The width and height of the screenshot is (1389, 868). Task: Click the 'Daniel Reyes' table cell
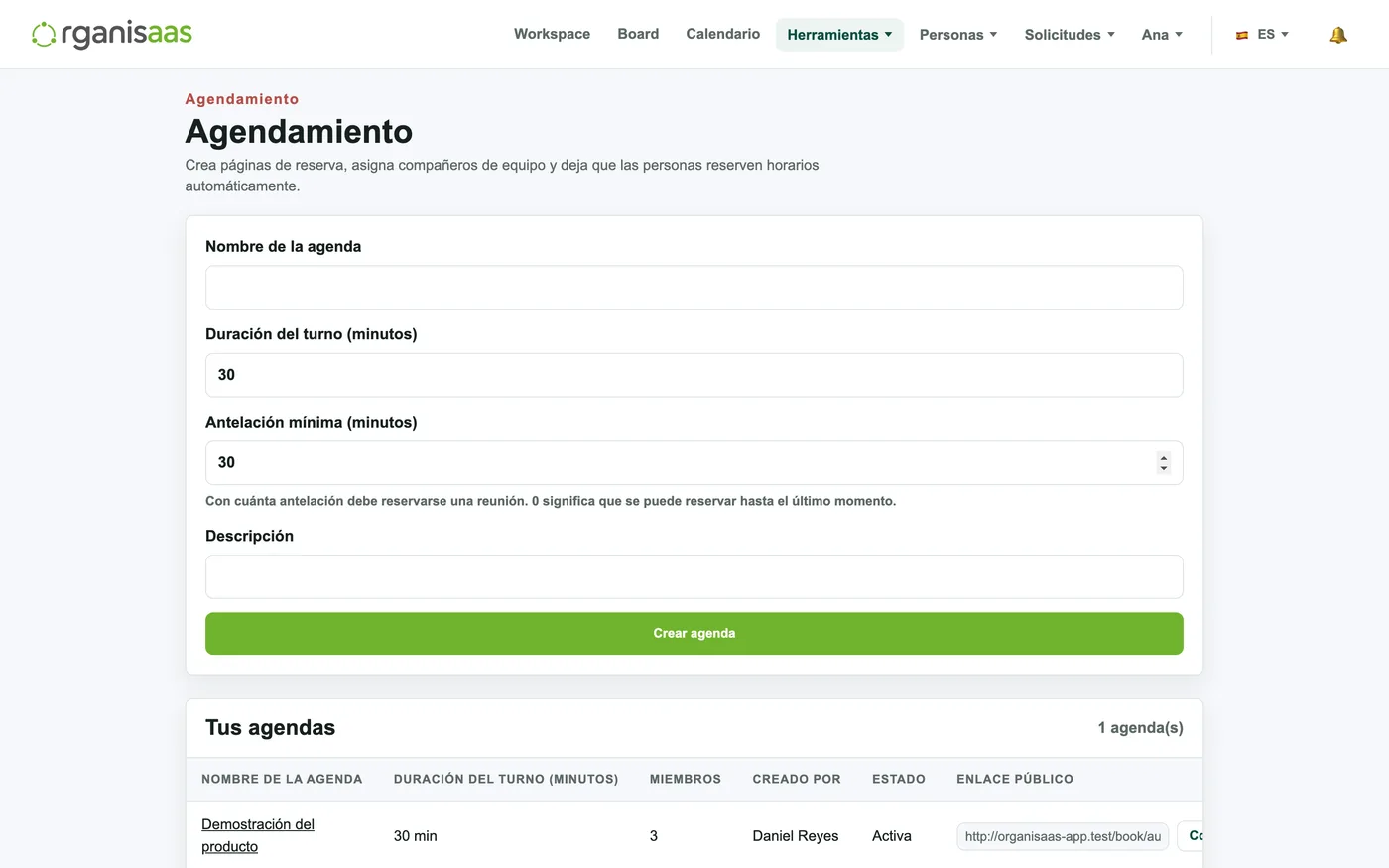pos(796,836)
